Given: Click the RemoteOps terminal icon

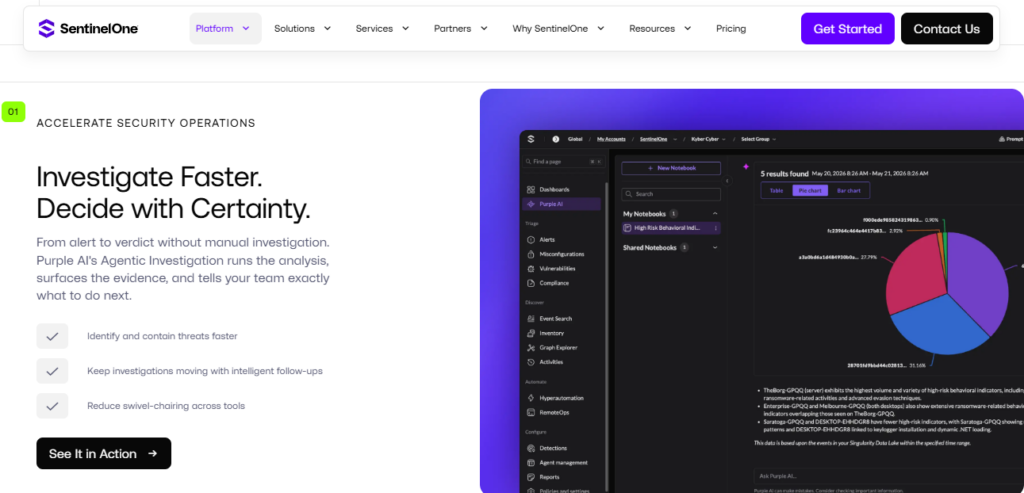Looking at the screenshot, I should pos(531,412).
